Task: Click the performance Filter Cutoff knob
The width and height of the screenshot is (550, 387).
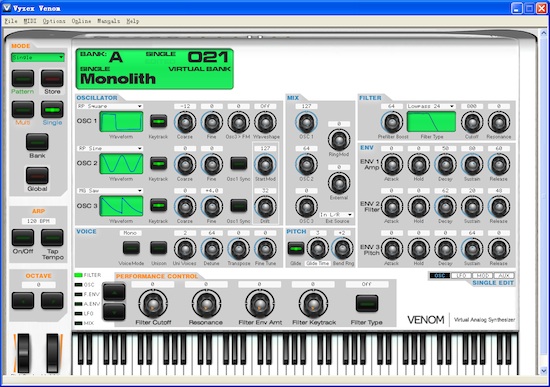Action: click(x=153, y=304)
